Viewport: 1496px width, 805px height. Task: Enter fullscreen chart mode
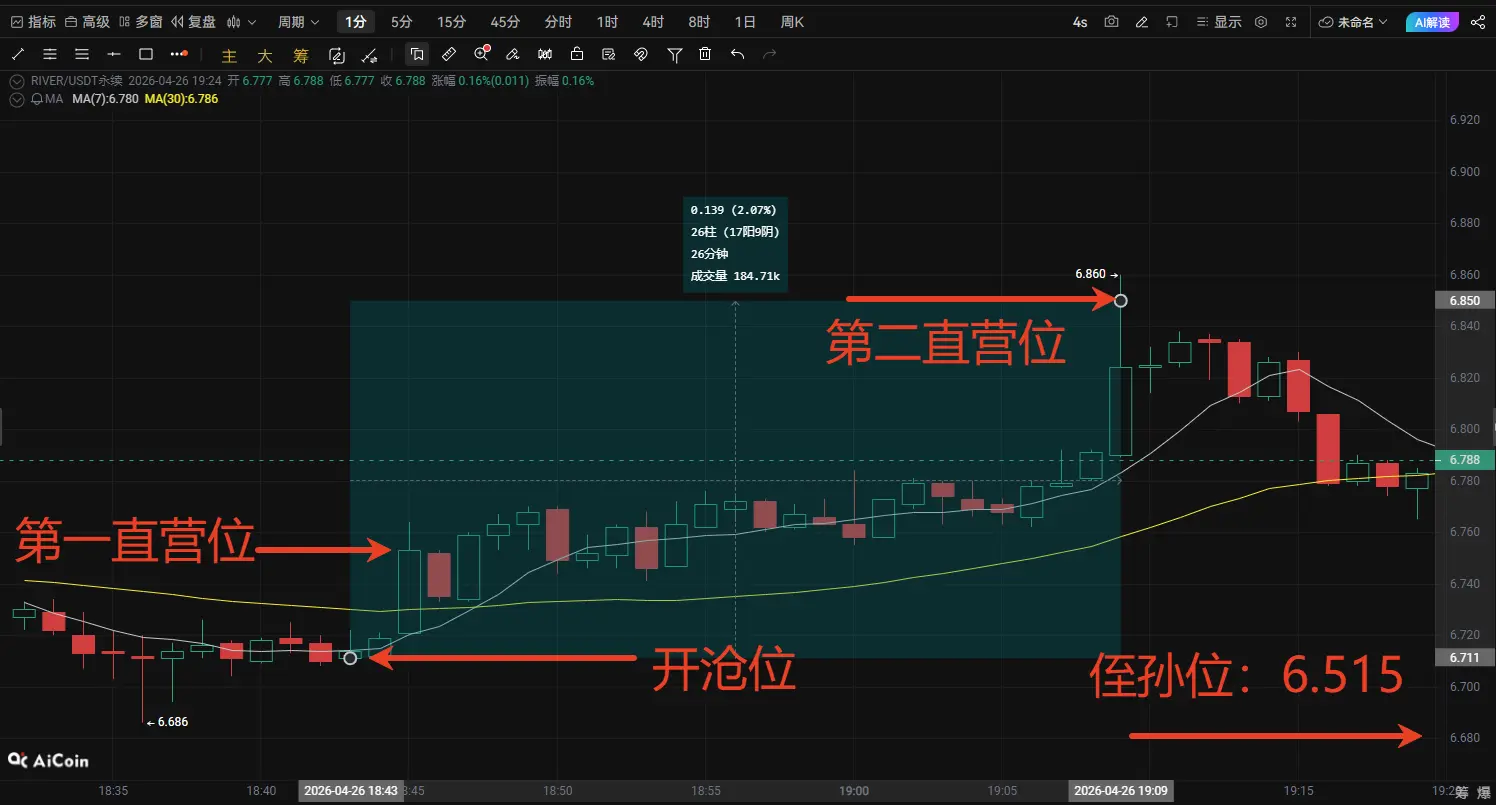coord(1292,22)
